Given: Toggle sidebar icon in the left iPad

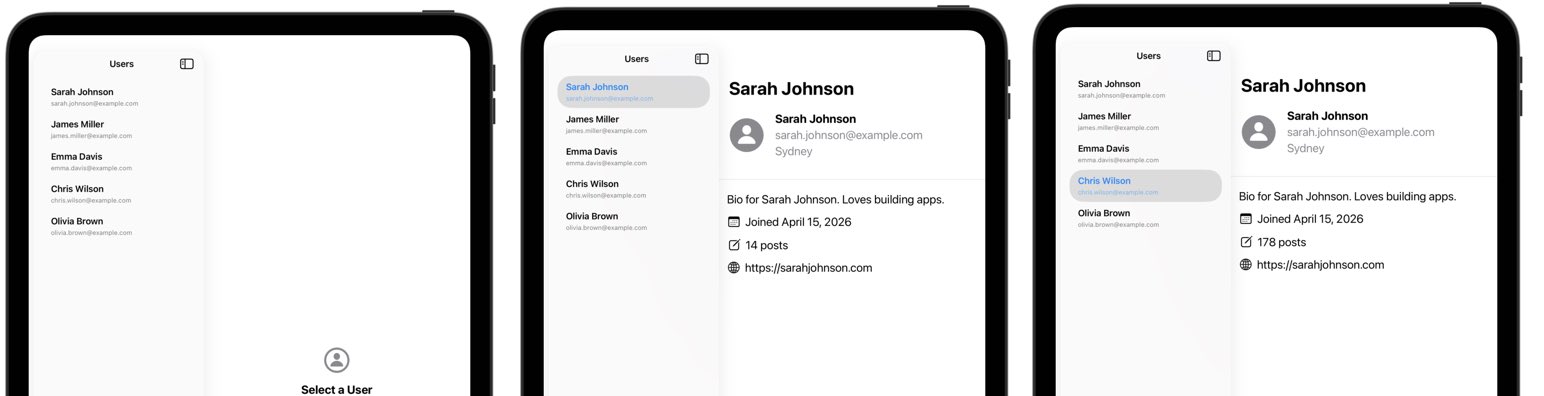Looking at the screenshot, I should pos(187,64).
